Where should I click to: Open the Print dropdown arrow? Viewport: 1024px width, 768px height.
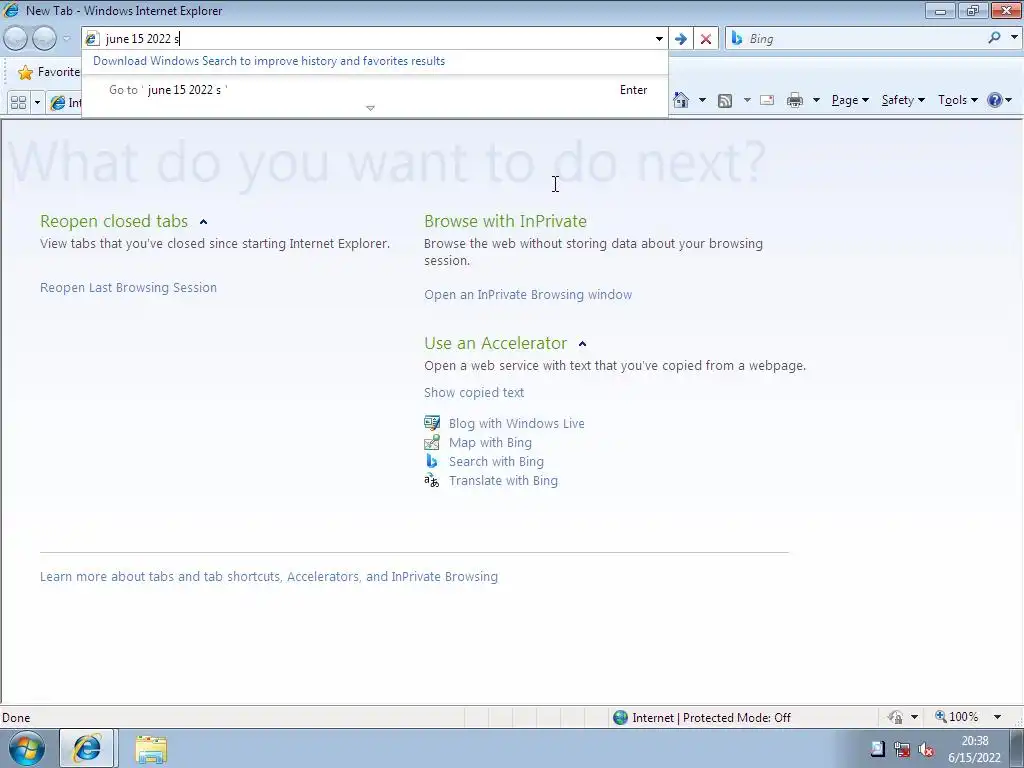[816, 100]
